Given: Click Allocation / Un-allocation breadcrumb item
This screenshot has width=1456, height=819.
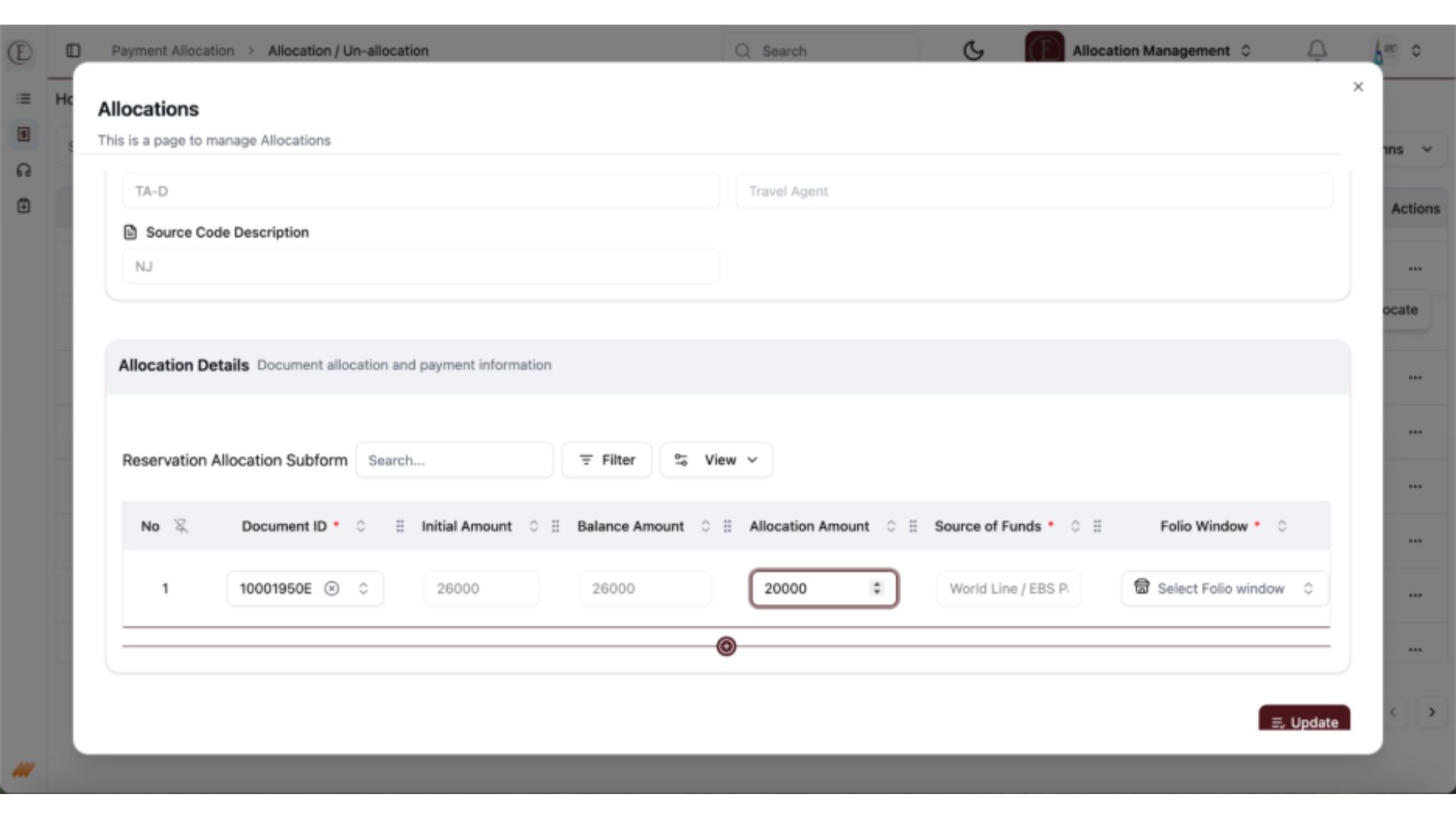Looking at the screenshot, I should pyautogui.click(x=348, y=51).
